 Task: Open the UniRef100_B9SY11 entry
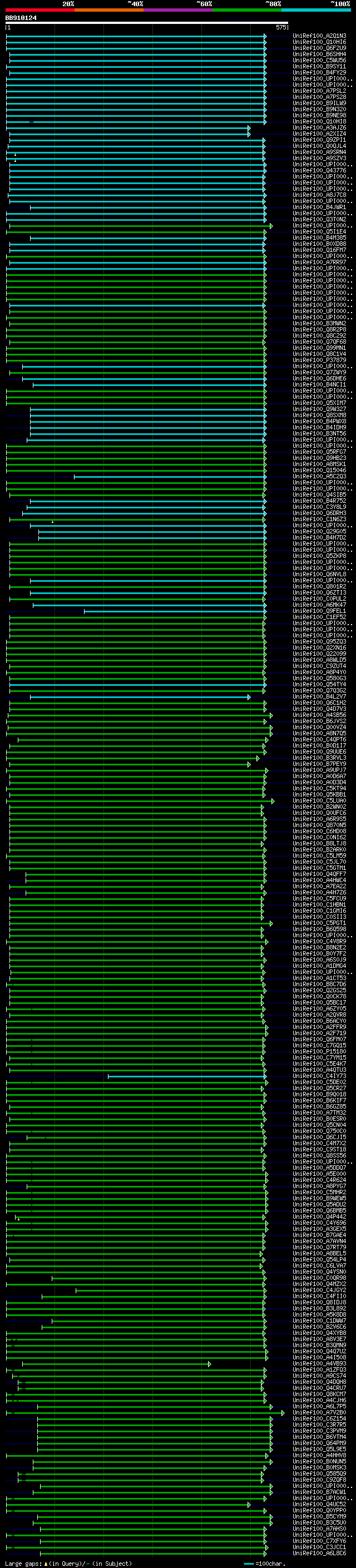[319, 66]
